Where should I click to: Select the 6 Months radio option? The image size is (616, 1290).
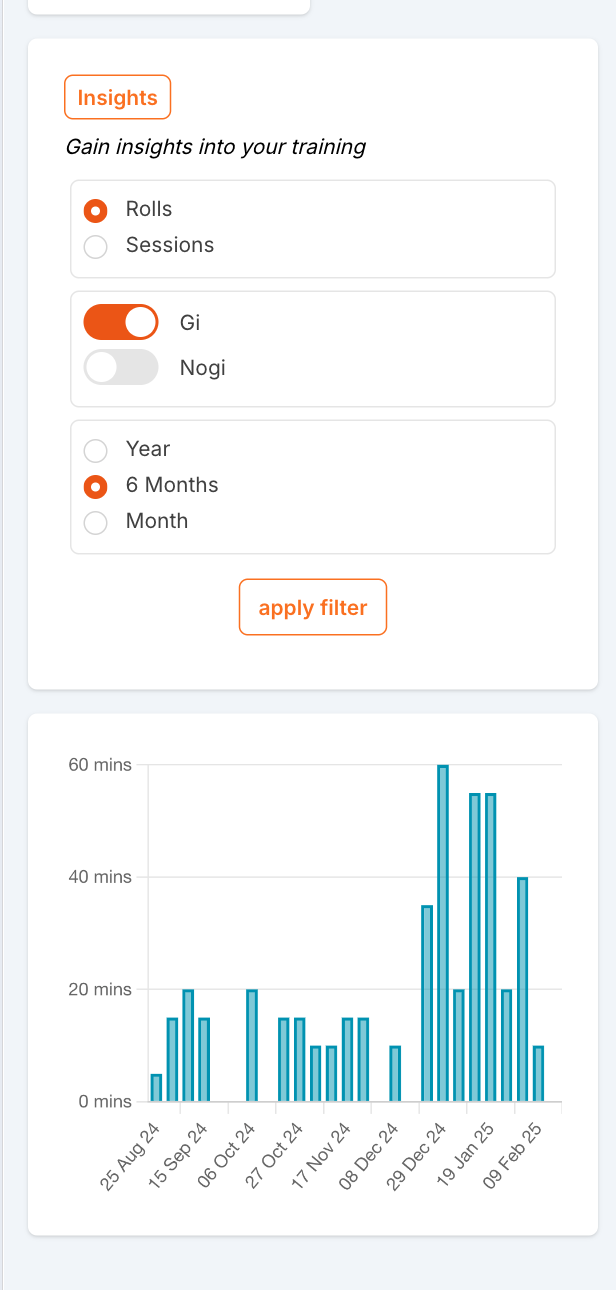click(x=96, y=486)
